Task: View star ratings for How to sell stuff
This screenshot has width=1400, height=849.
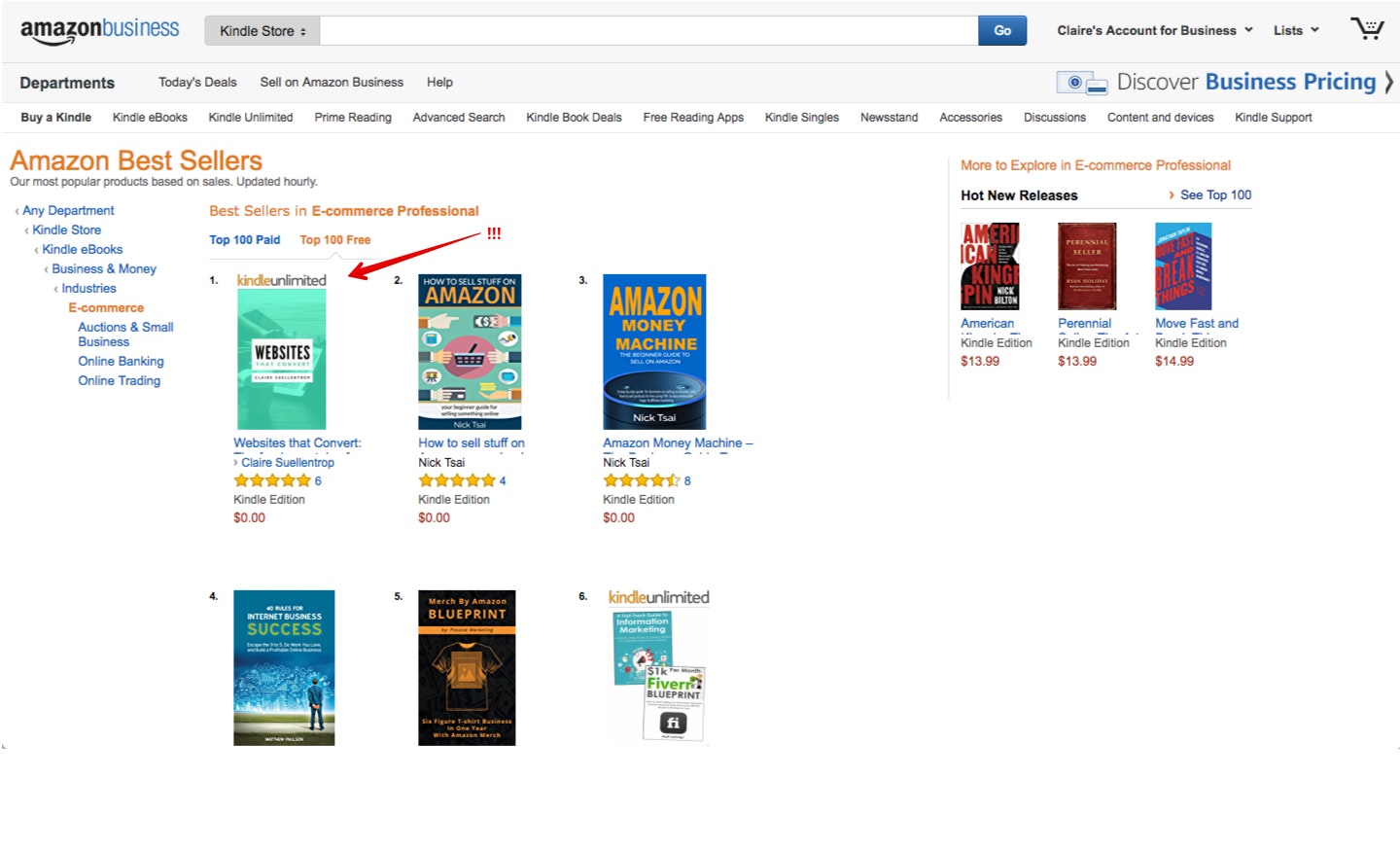Action: [457, 480]
